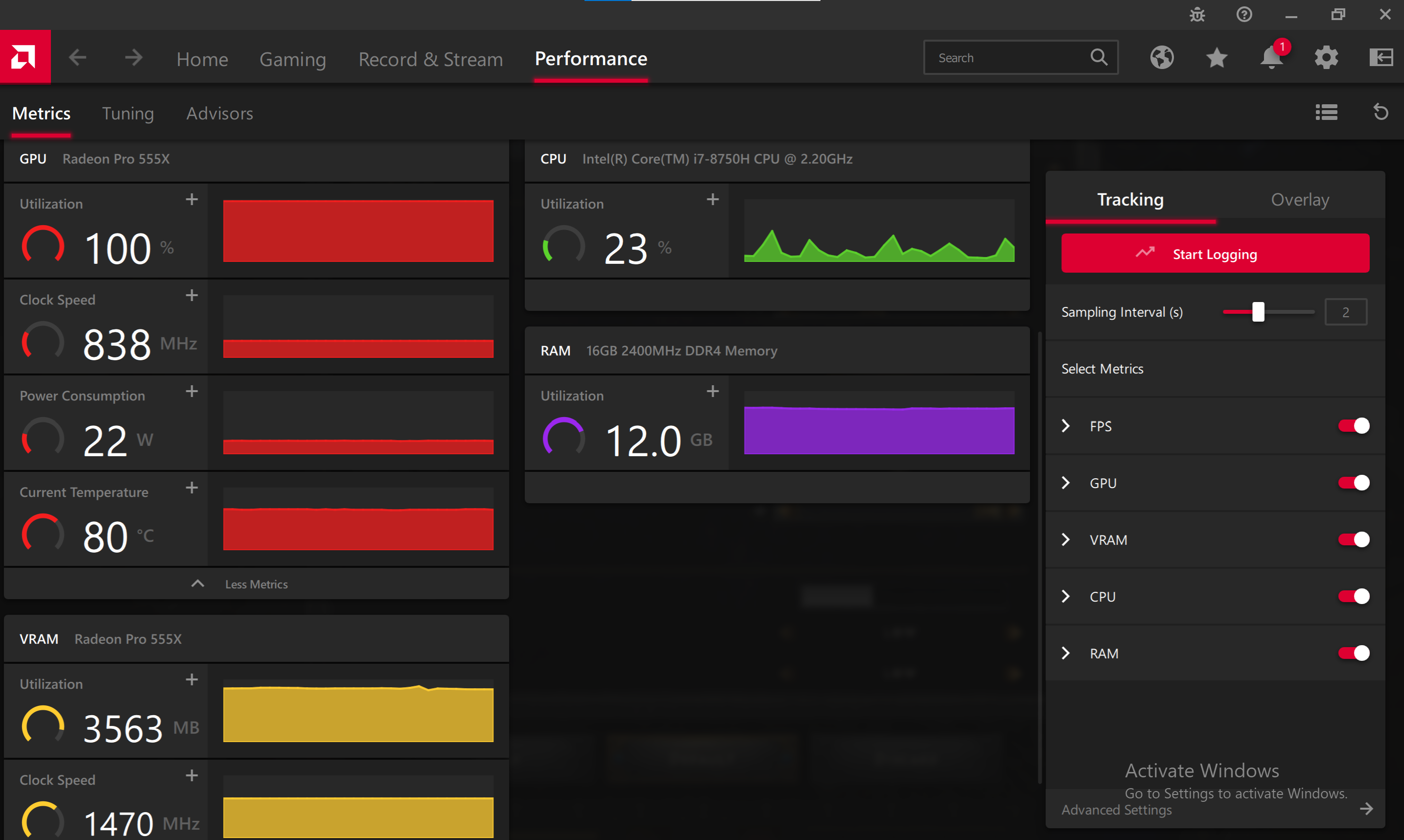Expand the CPU metrics chevron
This screenshot has height=840, width=1404.
pyautogui.click(x=1066, y=597)
